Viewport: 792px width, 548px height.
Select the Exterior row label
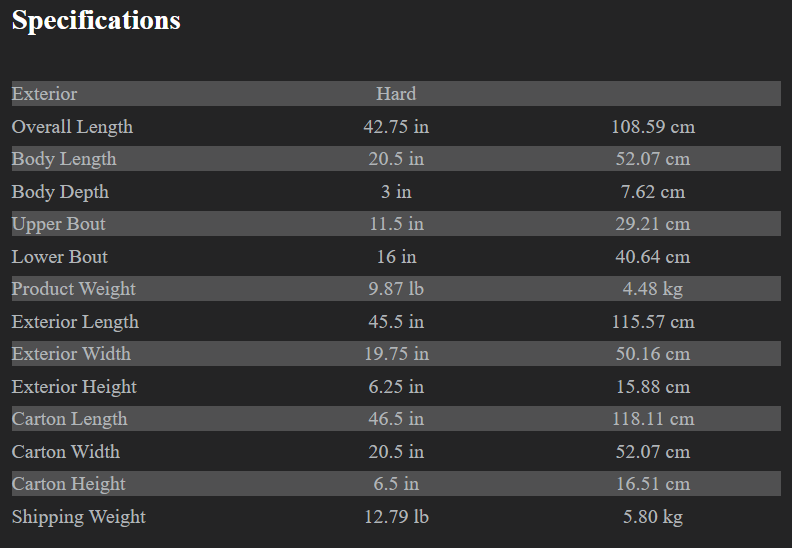[44, 94]
